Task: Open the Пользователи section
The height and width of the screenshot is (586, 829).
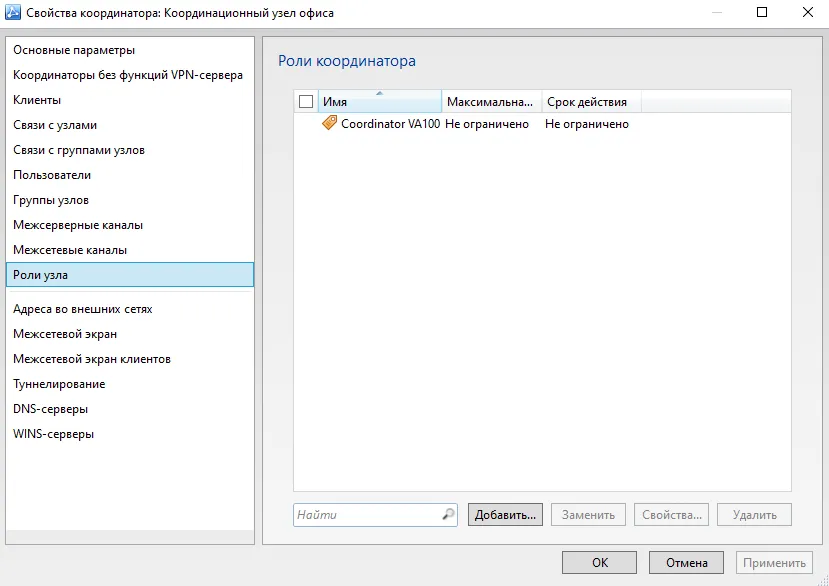Action: click(x=130, y=175)
